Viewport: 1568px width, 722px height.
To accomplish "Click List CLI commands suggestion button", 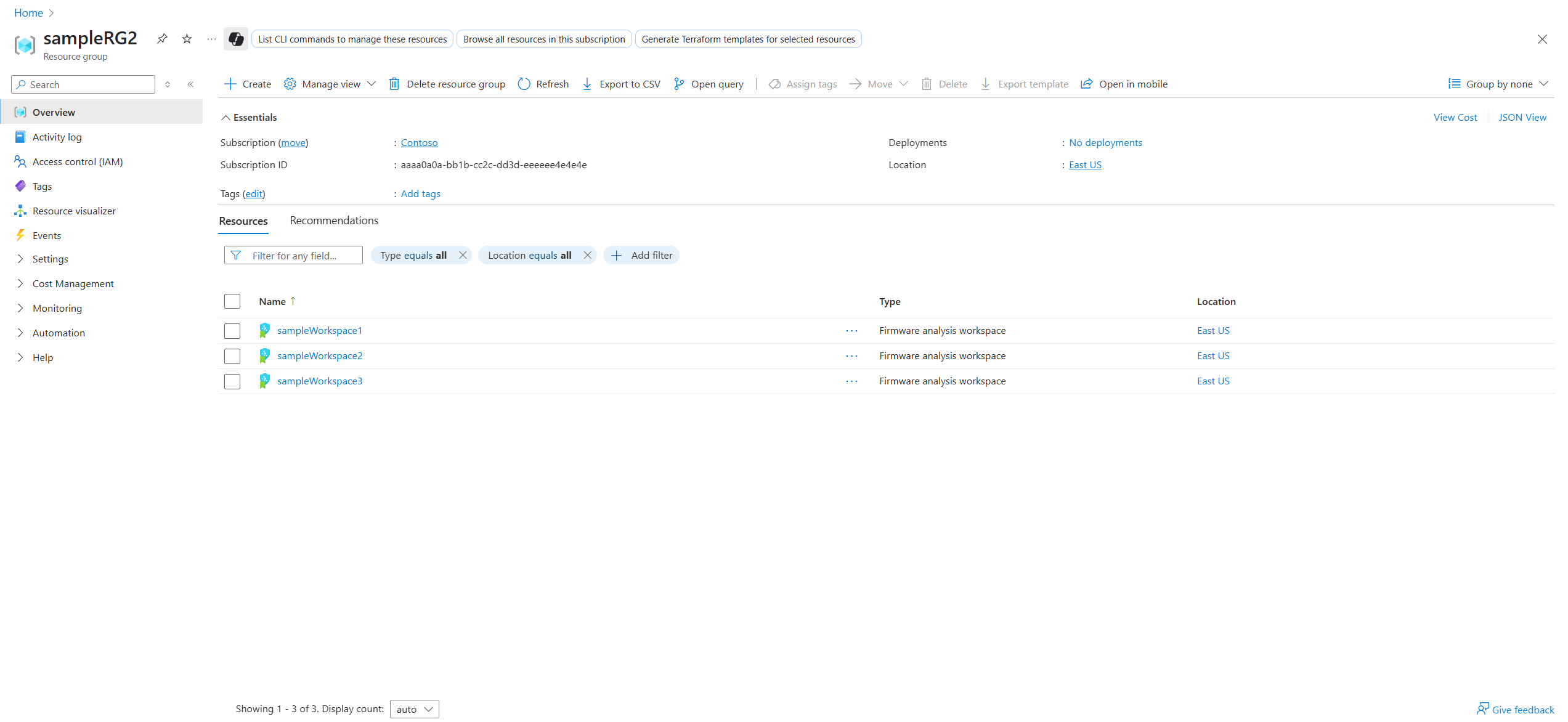I will pyautogui.click(x=352, y=39).
